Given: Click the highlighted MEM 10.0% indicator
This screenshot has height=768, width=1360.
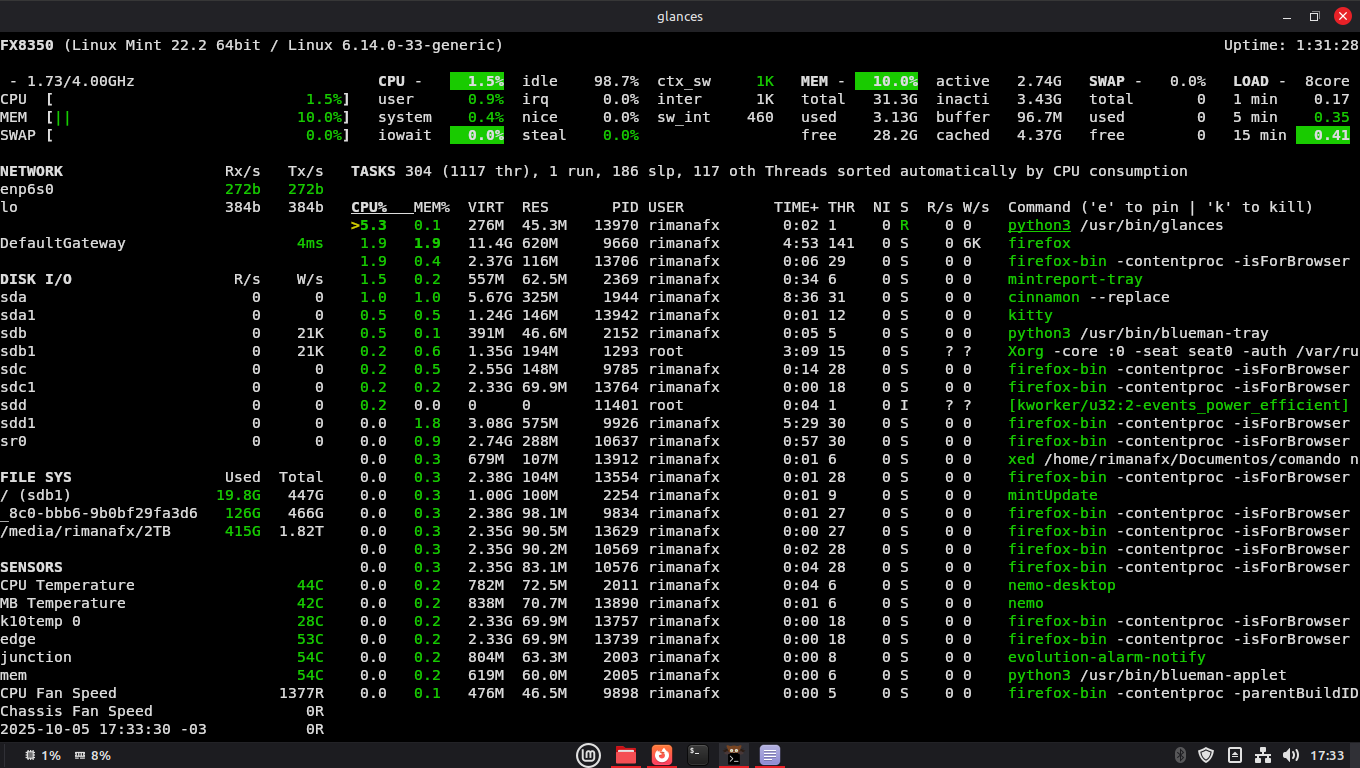Looking at the screenshot, I should [x=886, y=81].
